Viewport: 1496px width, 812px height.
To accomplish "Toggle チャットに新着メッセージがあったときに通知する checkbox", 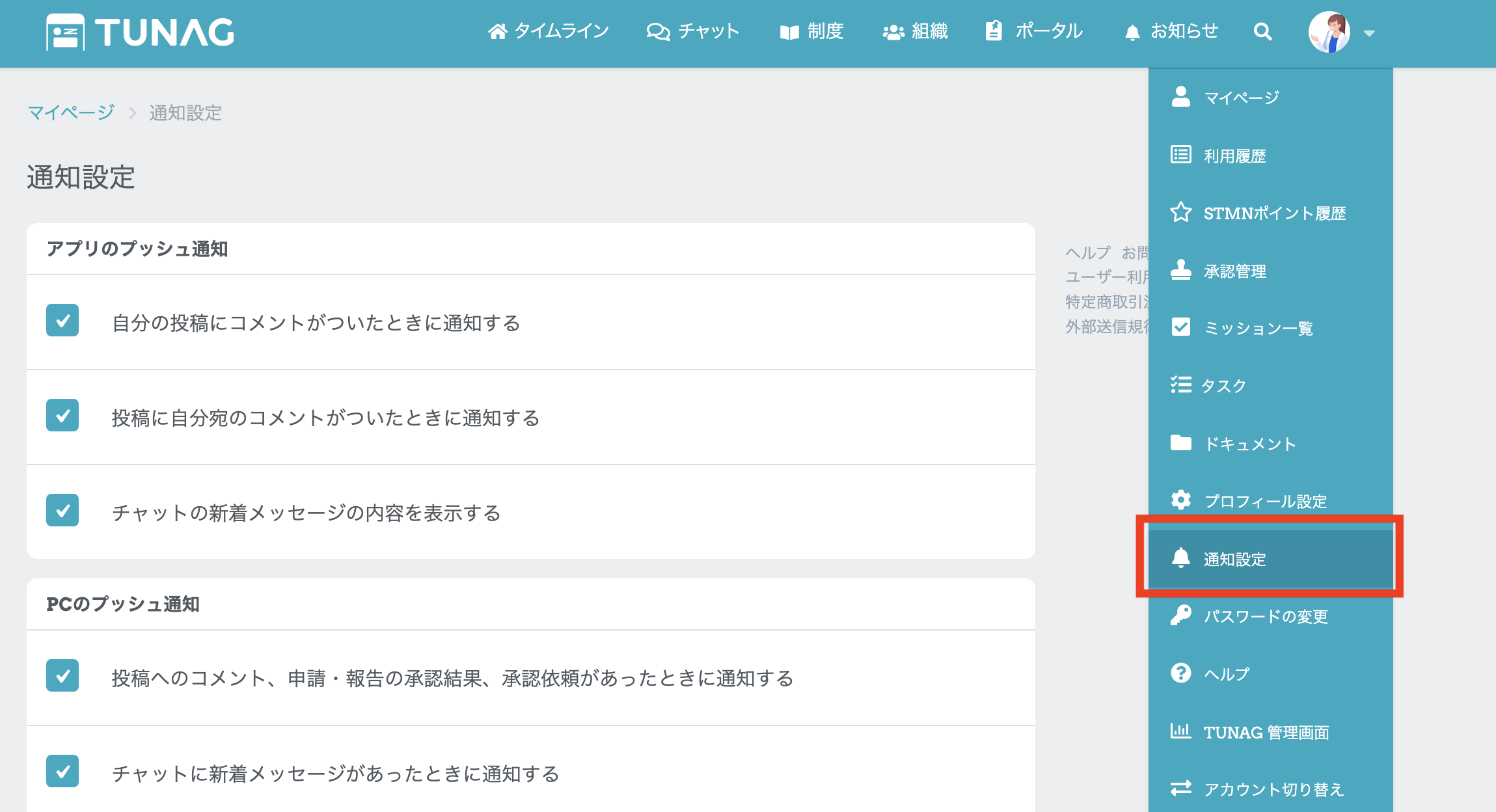I will pos(62,771).
